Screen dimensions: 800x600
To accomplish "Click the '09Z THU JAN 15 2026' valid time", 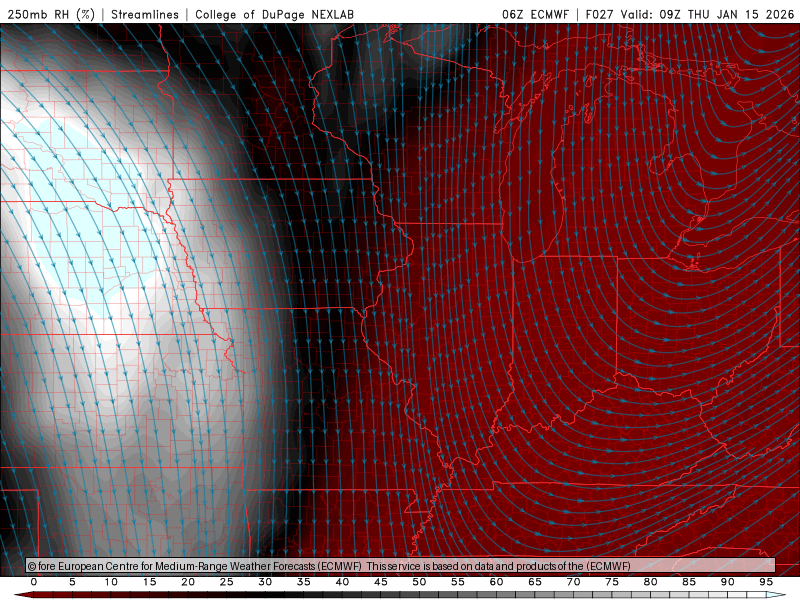I will coord(727,14).
